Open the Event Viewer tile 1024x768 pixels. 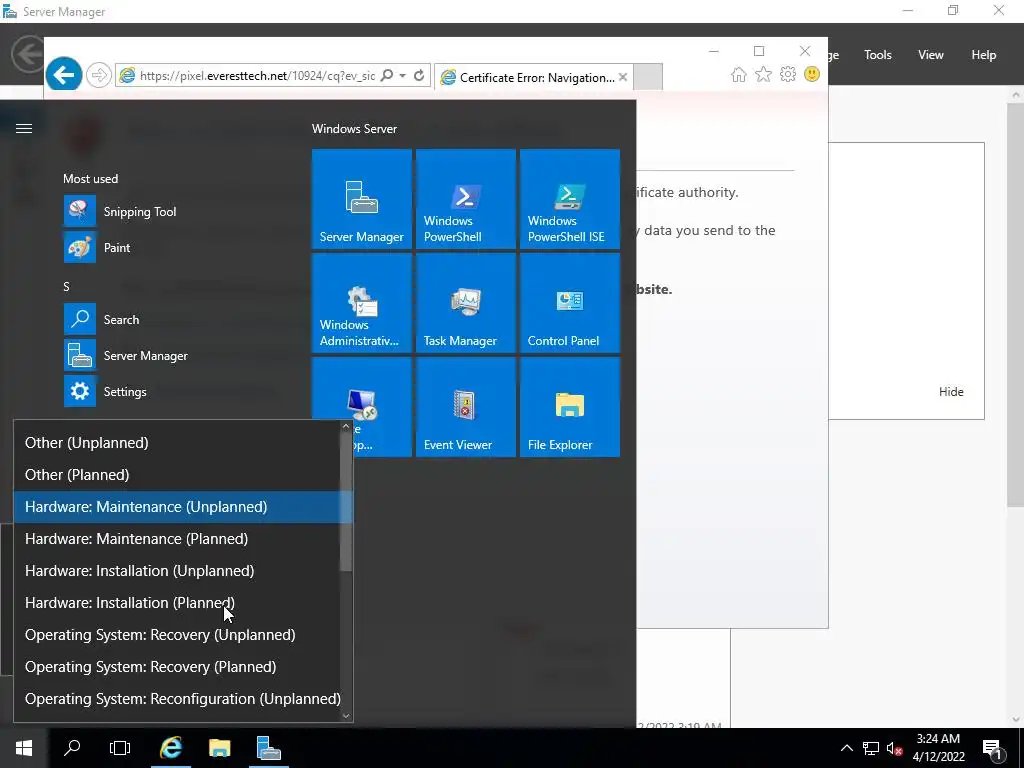point(466,407)
